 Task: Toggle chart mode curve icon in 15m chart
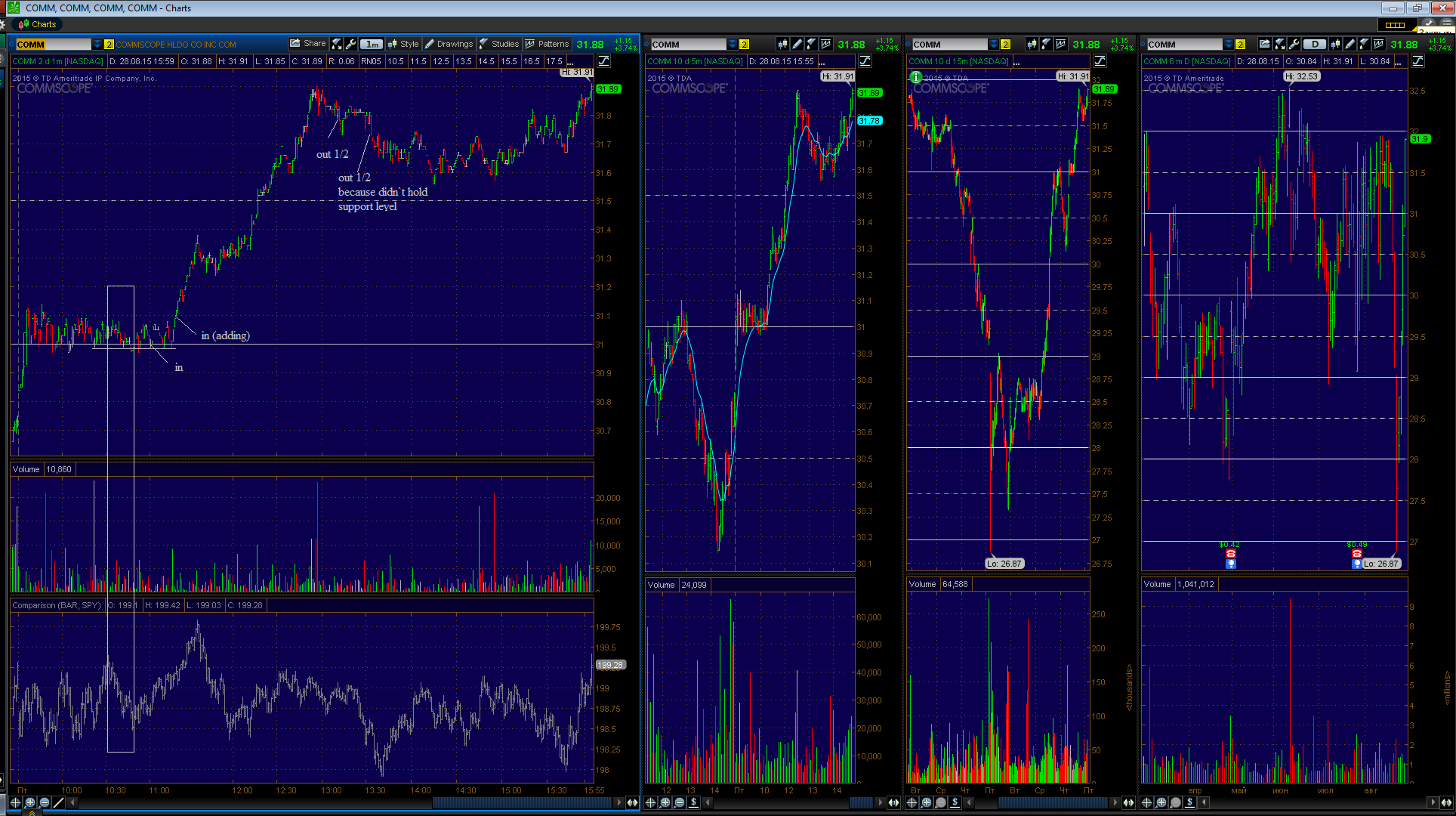1100,61
